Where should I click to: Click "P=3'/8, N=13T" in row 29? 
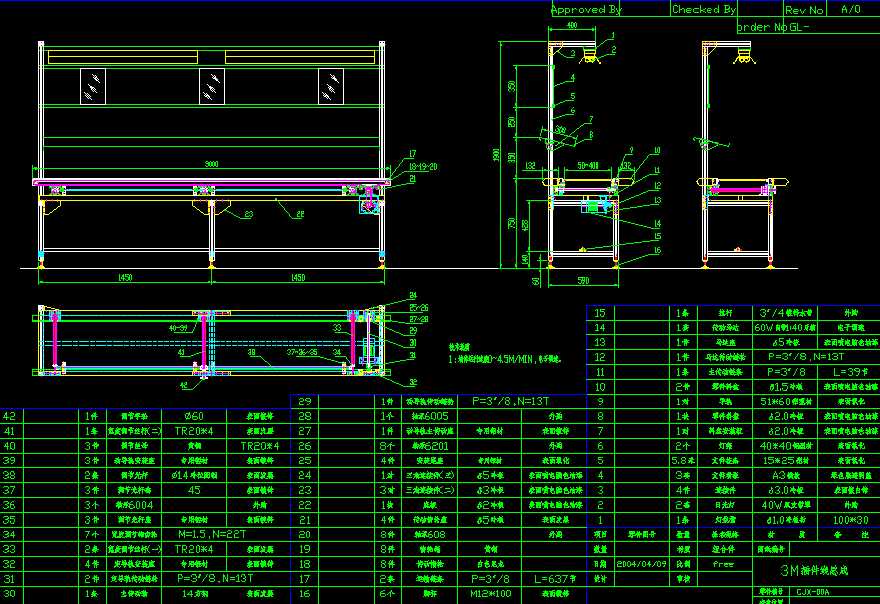pyautogui.click(x=510, y=401)
